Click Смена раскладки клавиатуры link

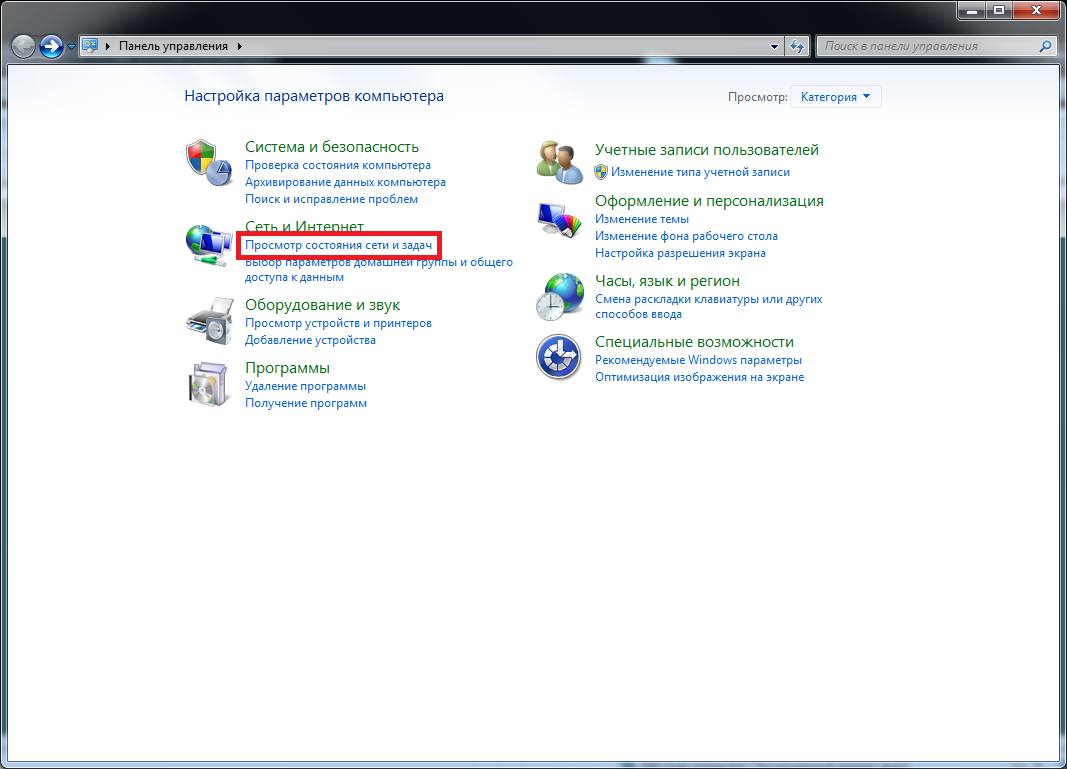[708, 306]
